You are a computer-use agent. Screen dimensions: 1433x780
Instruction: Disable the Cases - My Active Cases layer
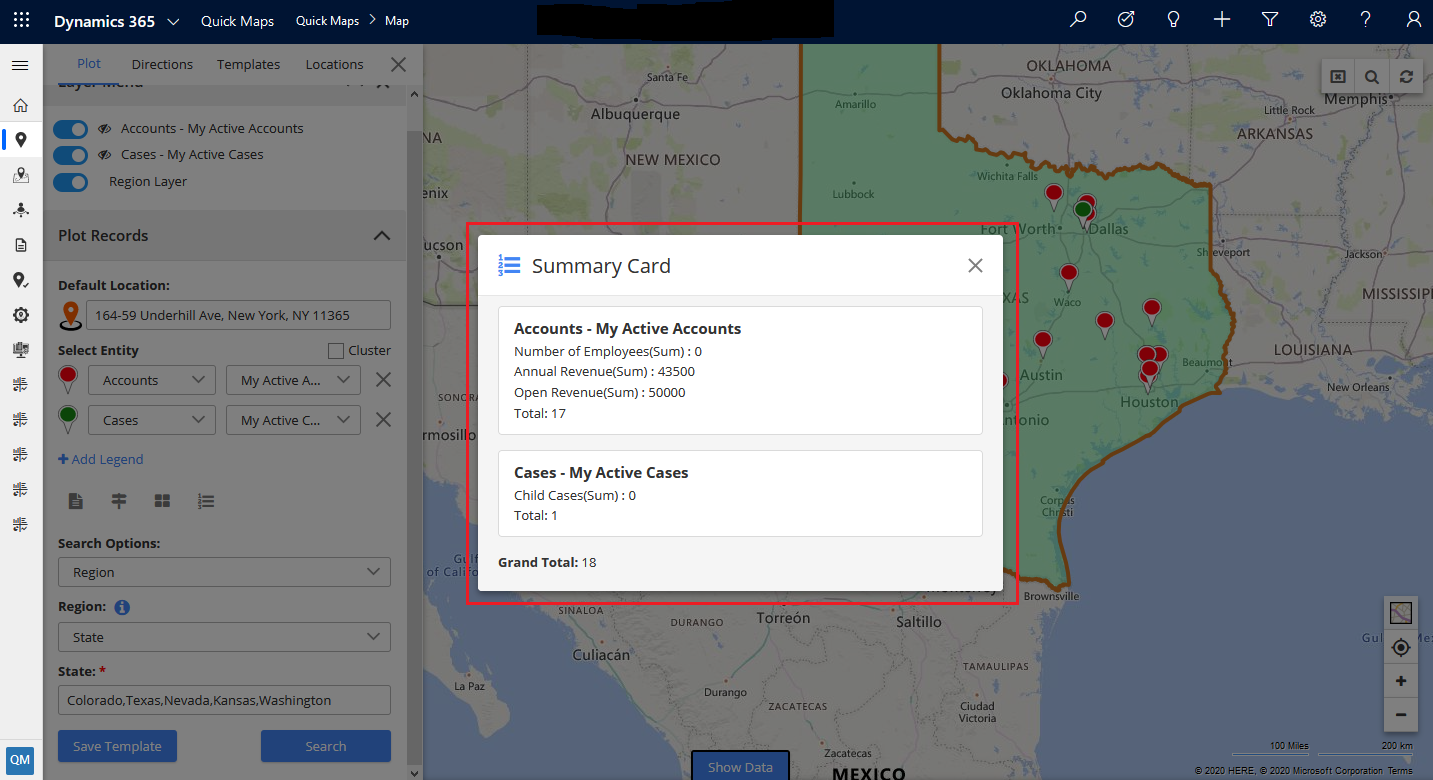pyautogui.click(x=69, y=155)
